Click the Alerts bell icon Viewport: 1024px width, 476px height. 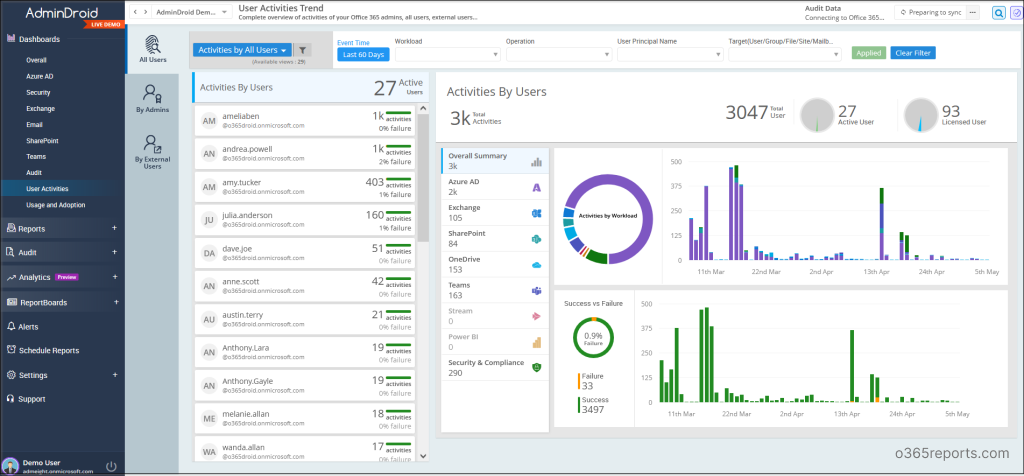(10, 326)
